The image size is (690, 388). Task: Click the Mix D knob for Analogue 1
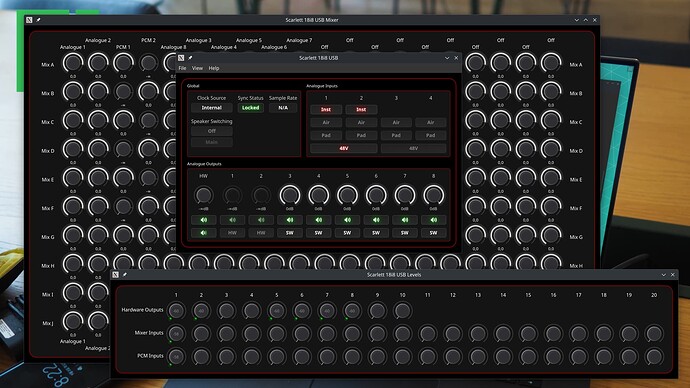click(x=73, y=149)
